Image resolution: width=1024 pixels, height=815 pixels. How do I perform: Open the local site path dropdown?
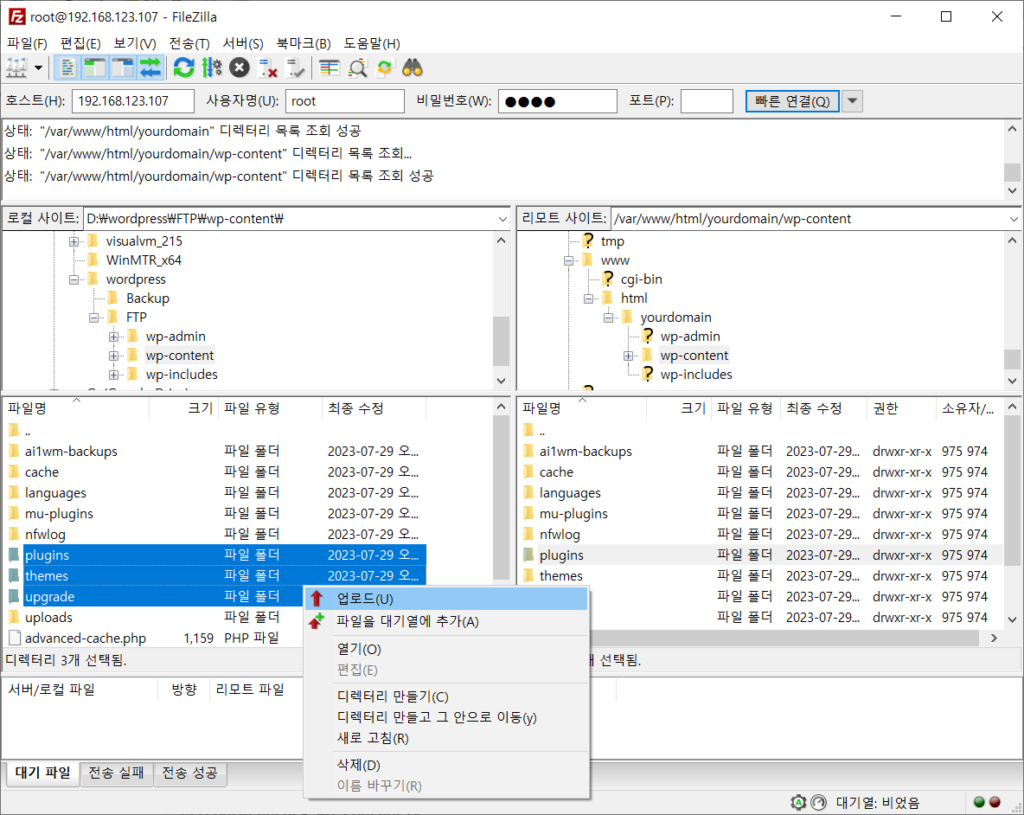pyautogui.click(x=502, y=219)
